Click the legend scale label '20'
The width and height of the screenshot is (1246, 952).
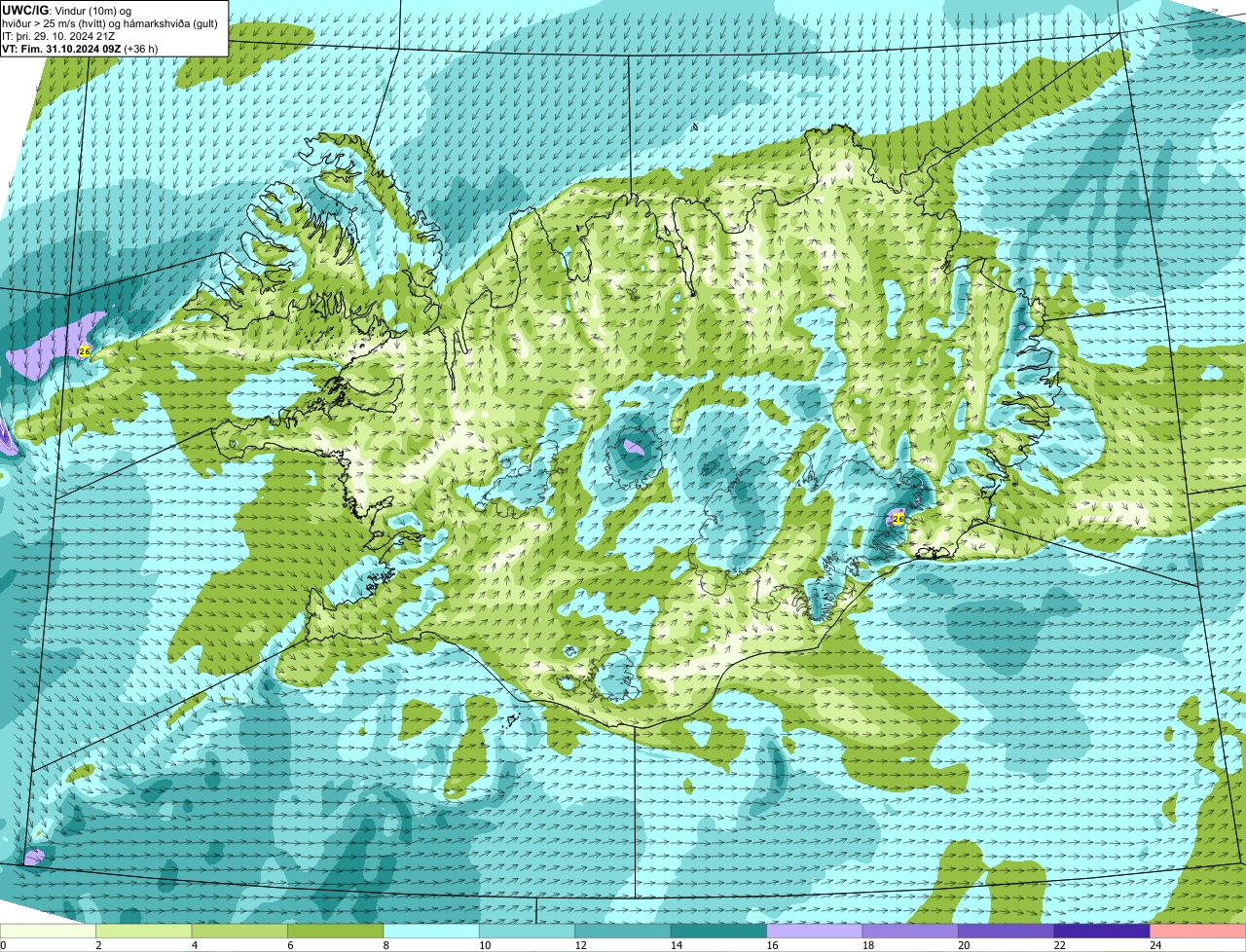963,944
